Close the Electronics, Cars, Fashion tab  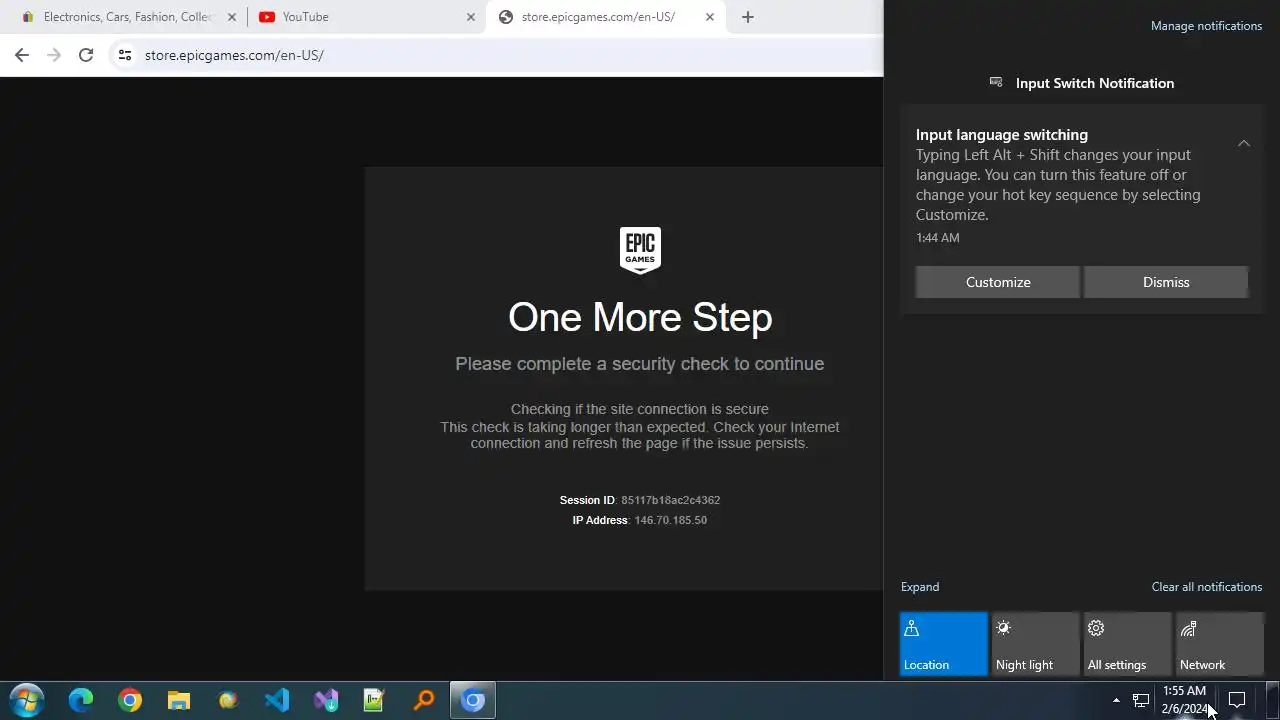(232, 17)
